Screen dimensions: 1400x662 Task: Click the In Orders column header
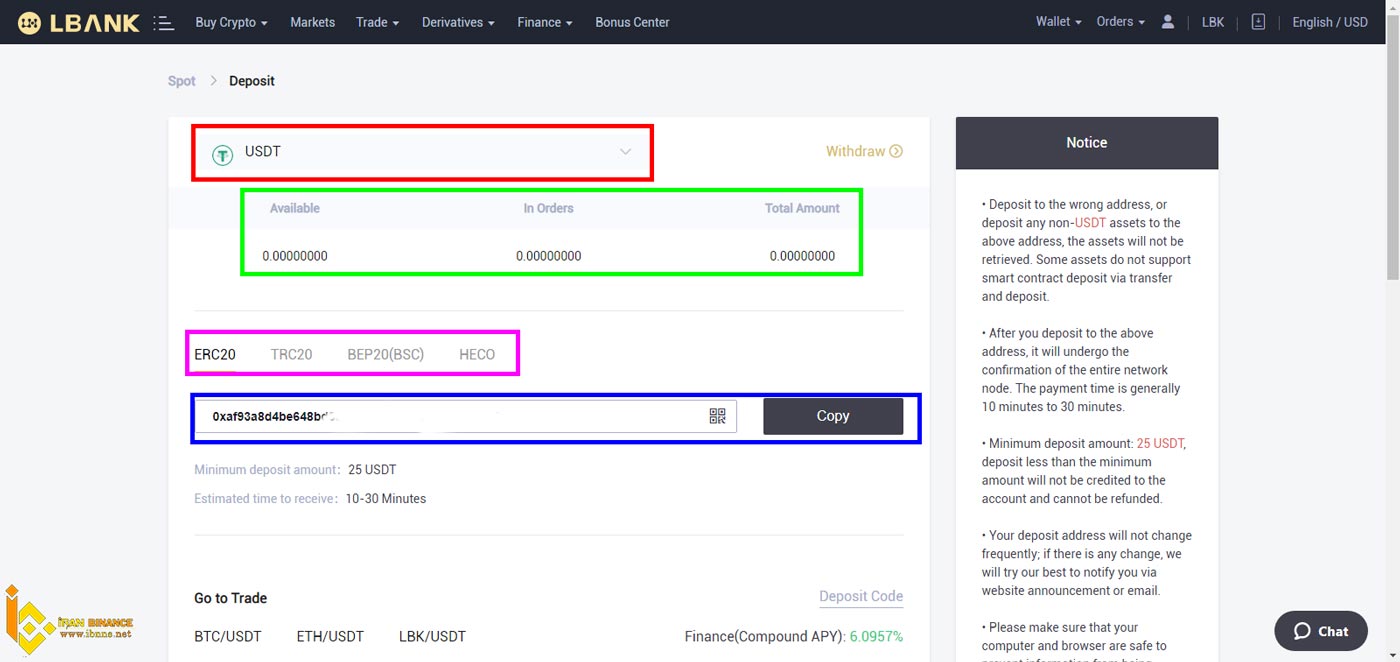coord(549,208)
